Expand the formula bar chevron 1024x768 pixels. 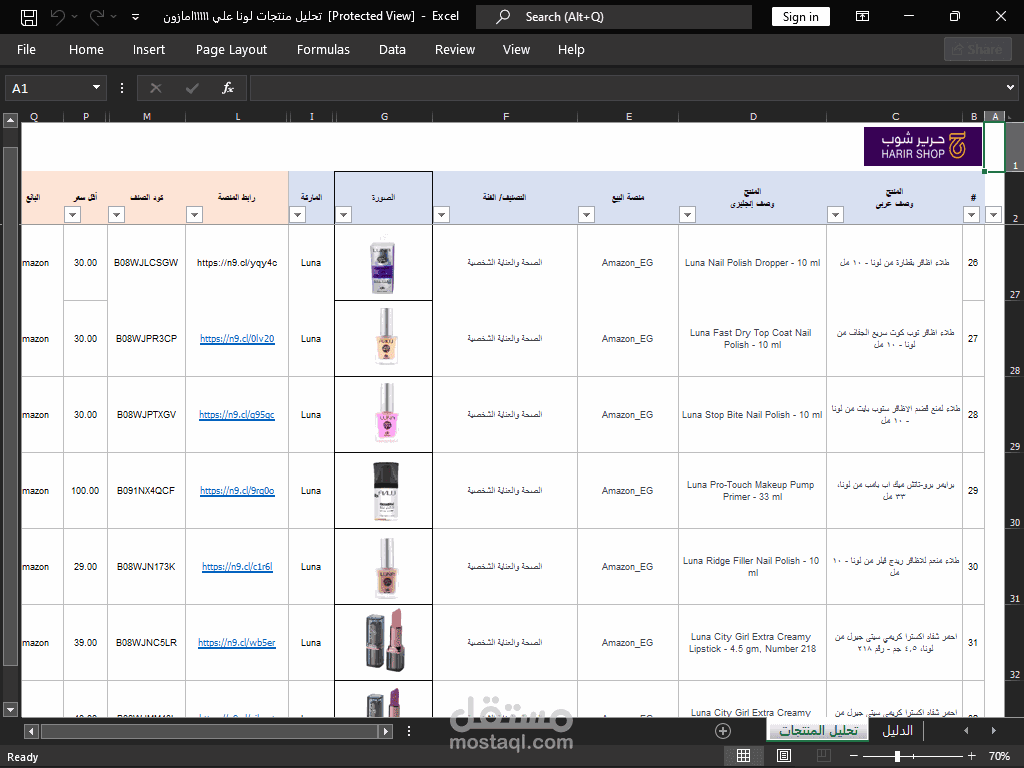tap(1010, 88)
